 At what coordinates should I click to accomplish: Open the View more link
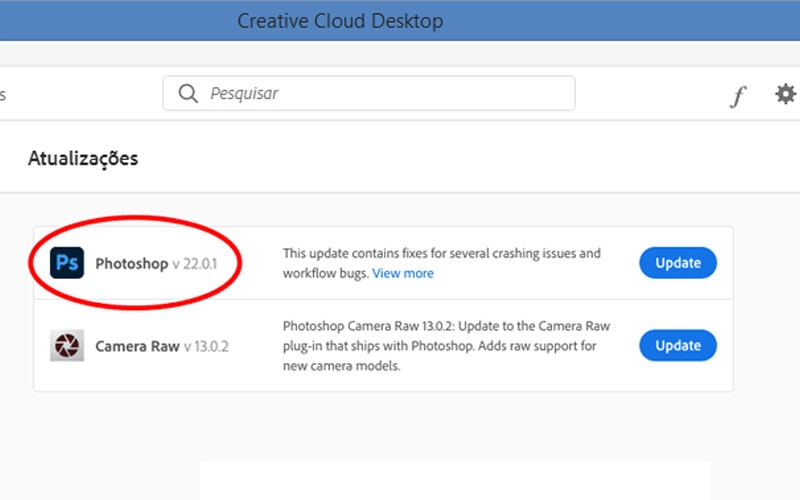pyautogui.click(x=403, y=273)
